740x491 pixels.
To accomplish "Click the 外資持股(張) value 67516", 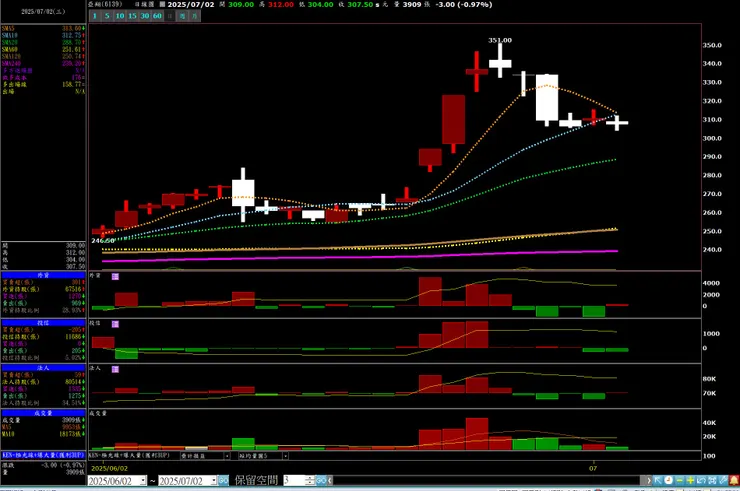I will [74, 289].
